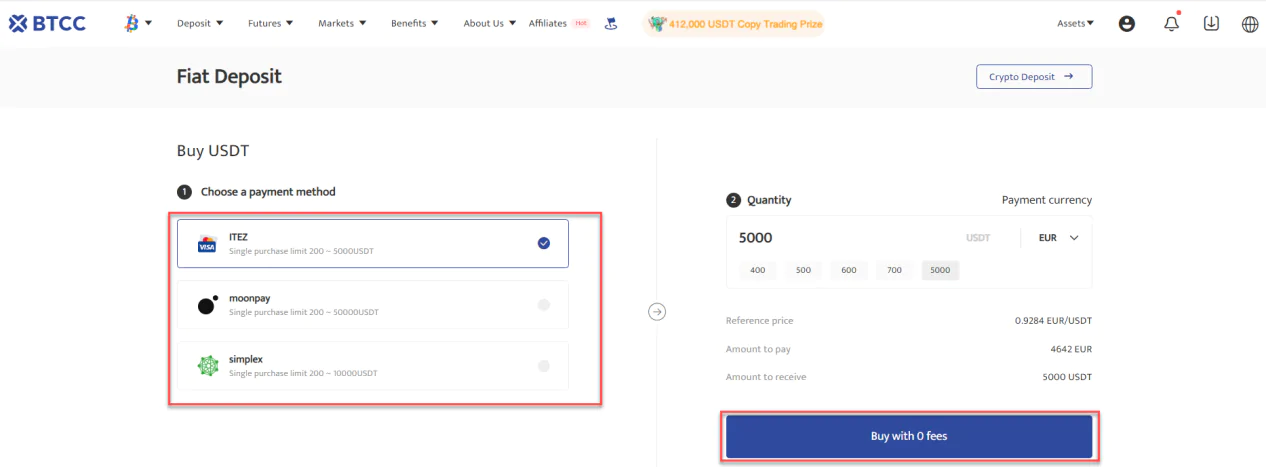Click the simplex purchase limit text

[304, 373]
